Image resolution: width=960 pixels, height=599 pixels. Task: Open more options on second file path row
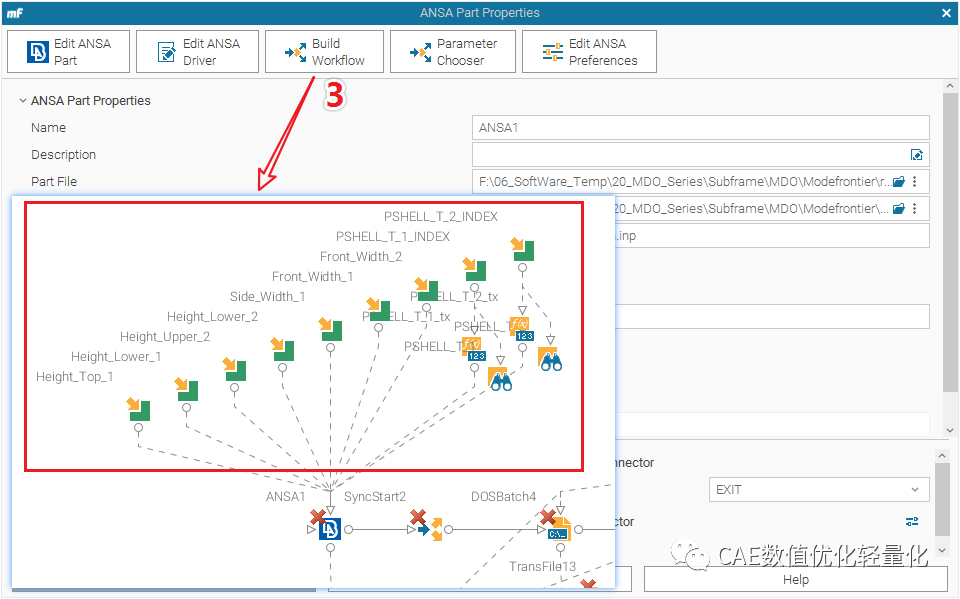tap(915, 209)
